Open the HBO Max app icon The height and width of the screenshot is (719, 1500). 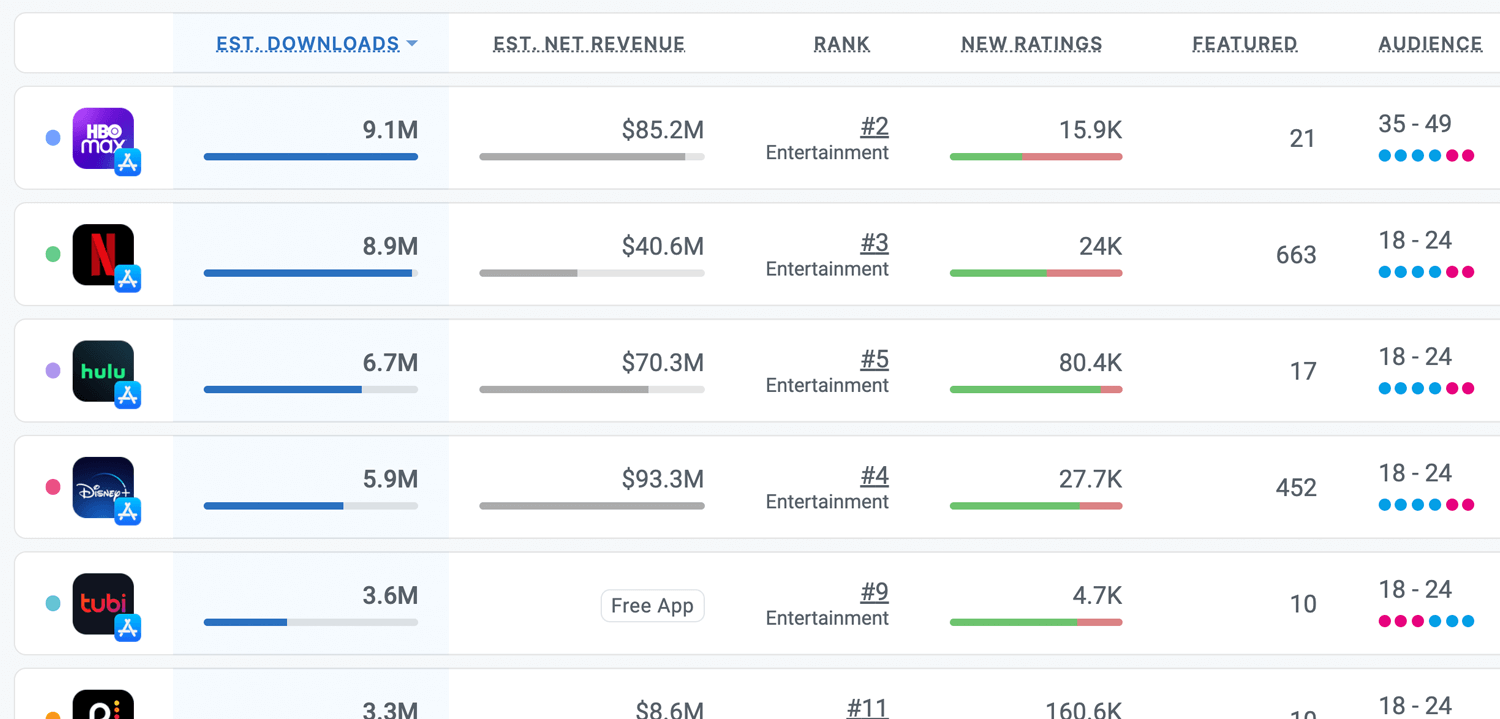pos(103,138)
